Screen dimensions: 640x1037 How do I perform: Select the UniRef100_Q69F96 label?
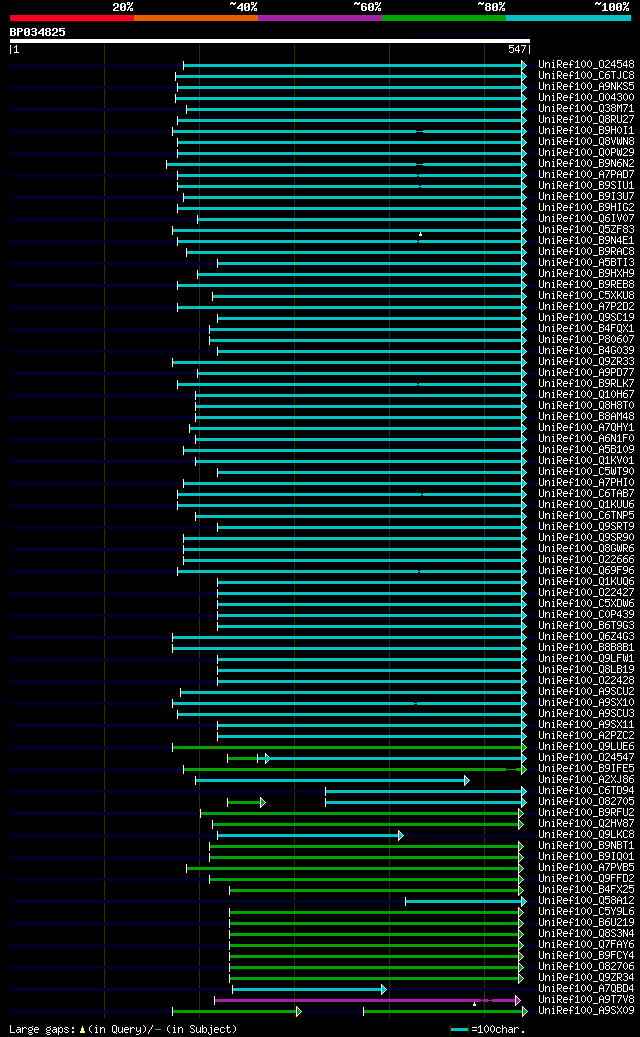pos(586,571)
